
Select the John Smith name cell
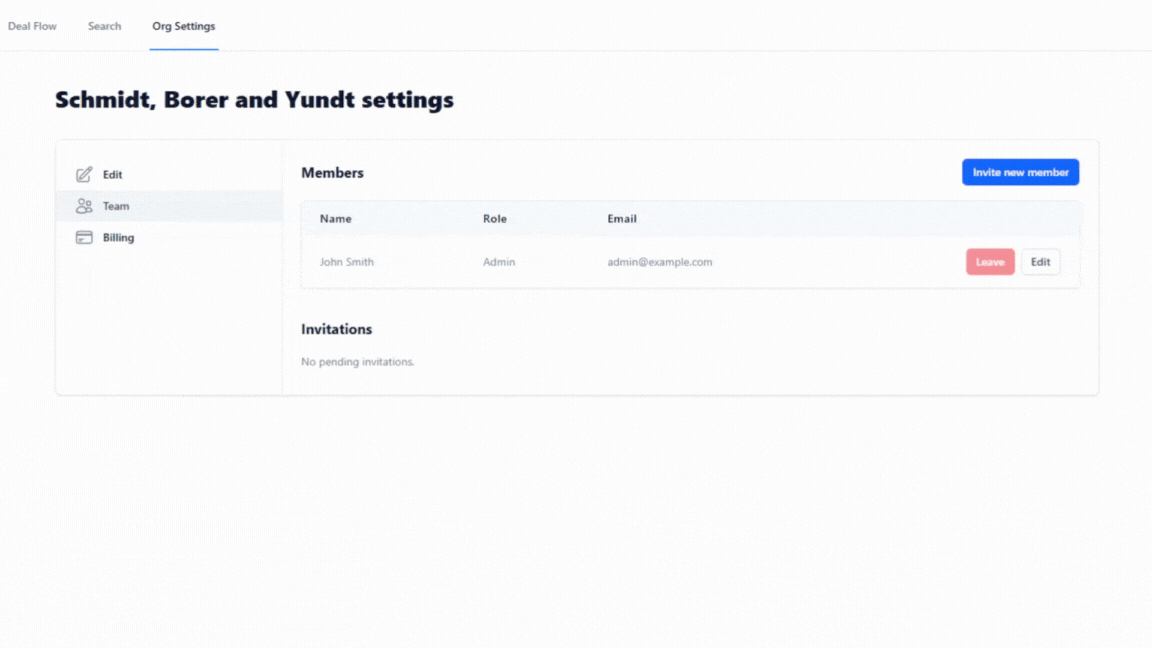point(346,262)
